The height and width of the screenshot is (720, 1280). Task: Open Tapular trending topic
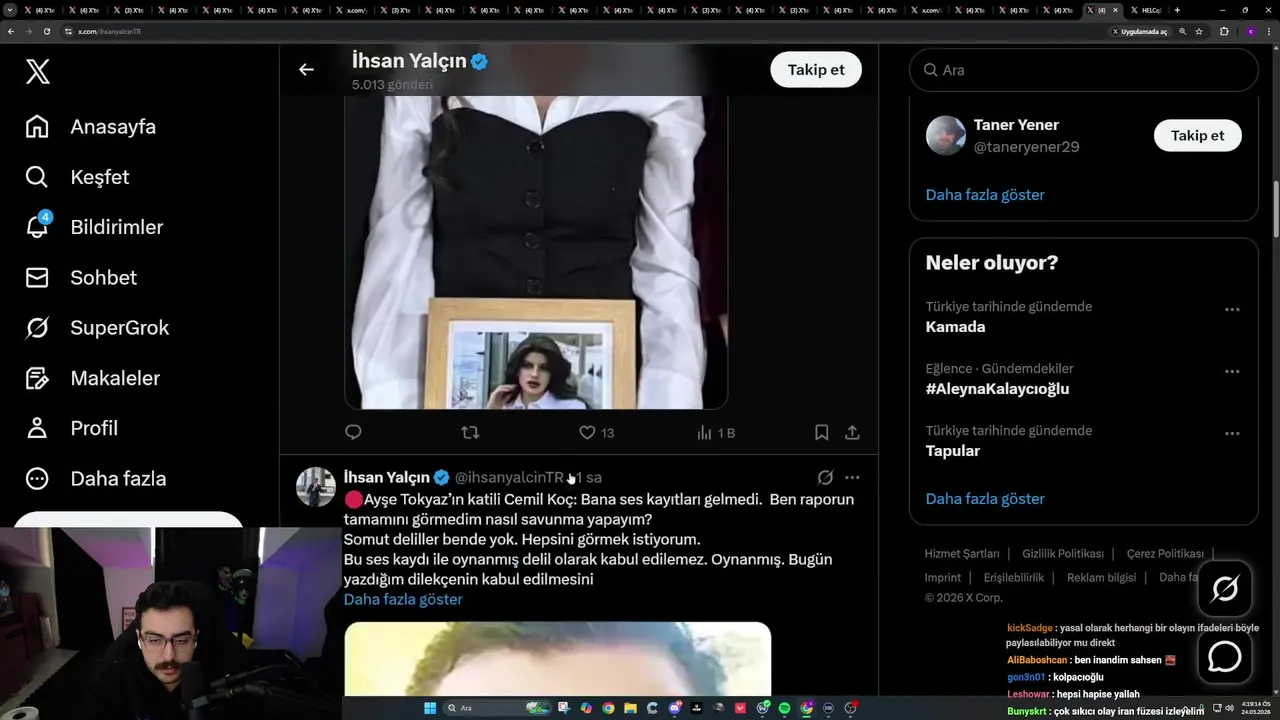[x=953, y=451]
